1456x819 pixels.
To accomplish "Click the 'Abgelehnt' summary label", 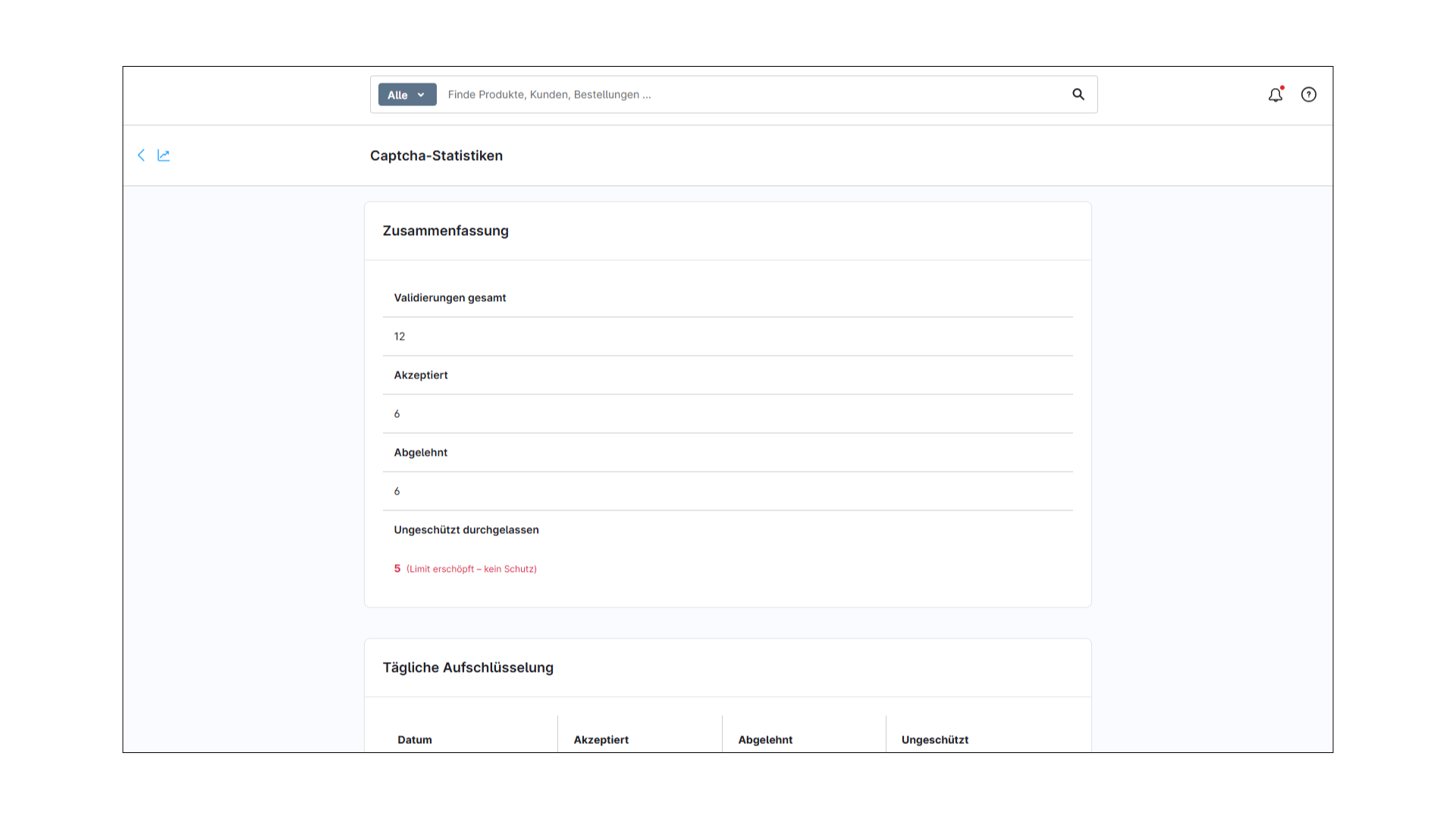I will 421,453.
